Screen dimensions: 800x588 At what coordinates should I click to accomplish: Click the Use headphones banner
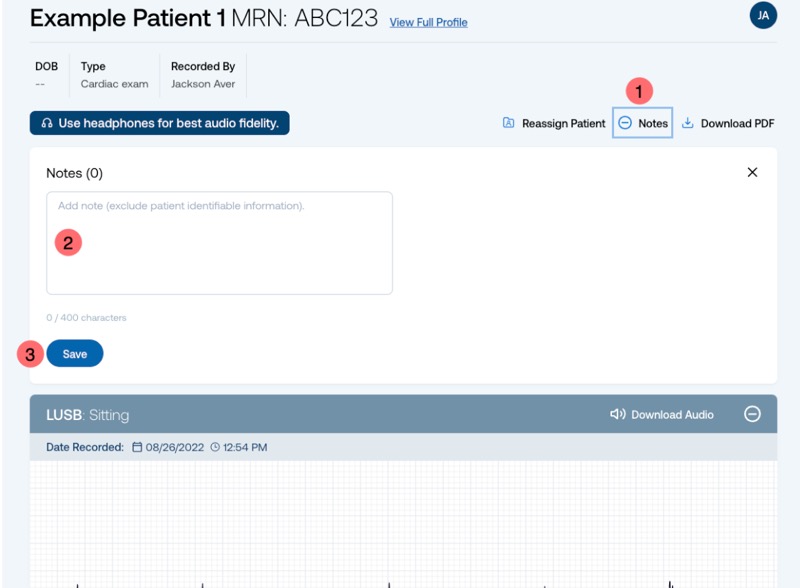(x=159, y=123)
